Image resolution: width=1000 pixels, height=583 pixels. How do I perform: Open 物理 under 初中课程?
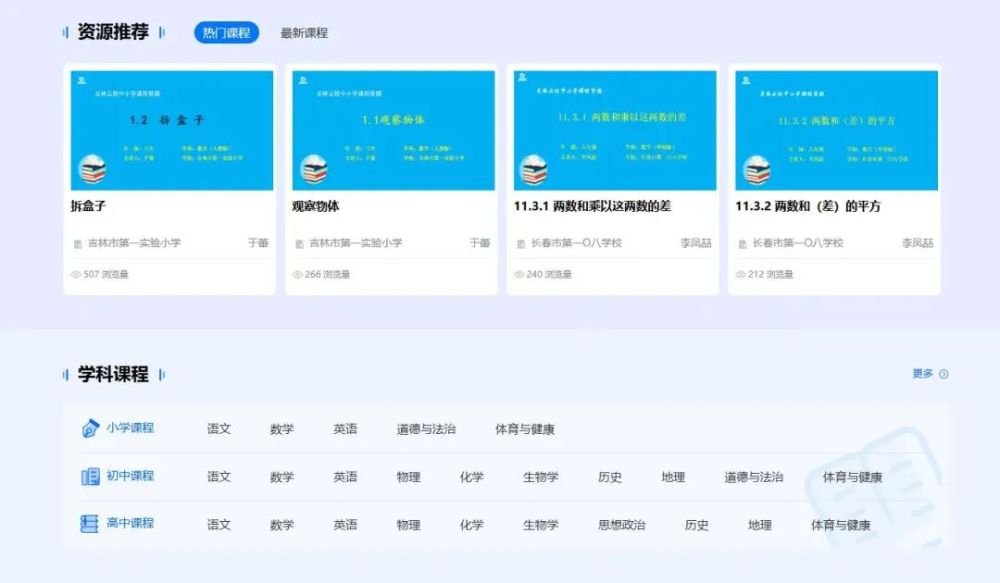408,477
